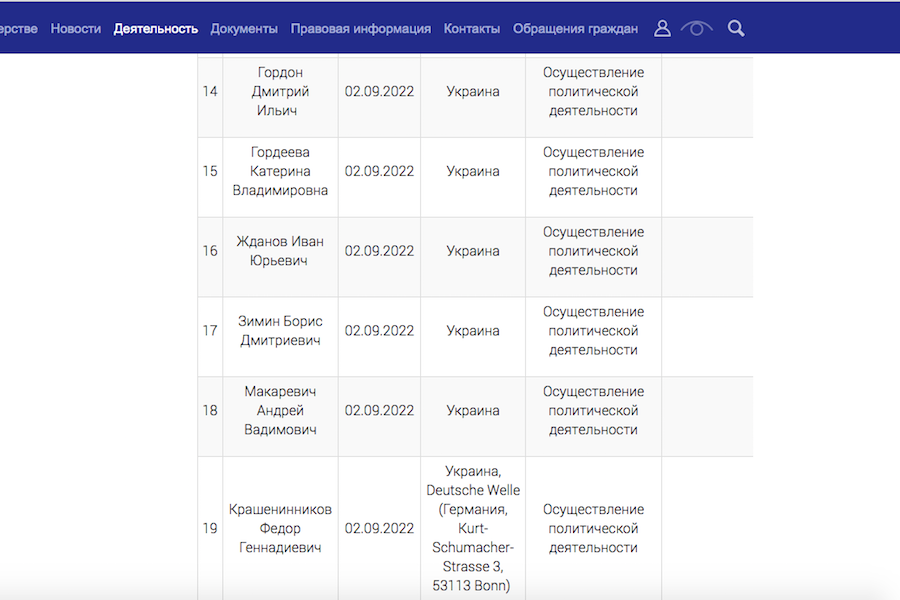Click the Deutsche Welle address cell

click(473, 528)
